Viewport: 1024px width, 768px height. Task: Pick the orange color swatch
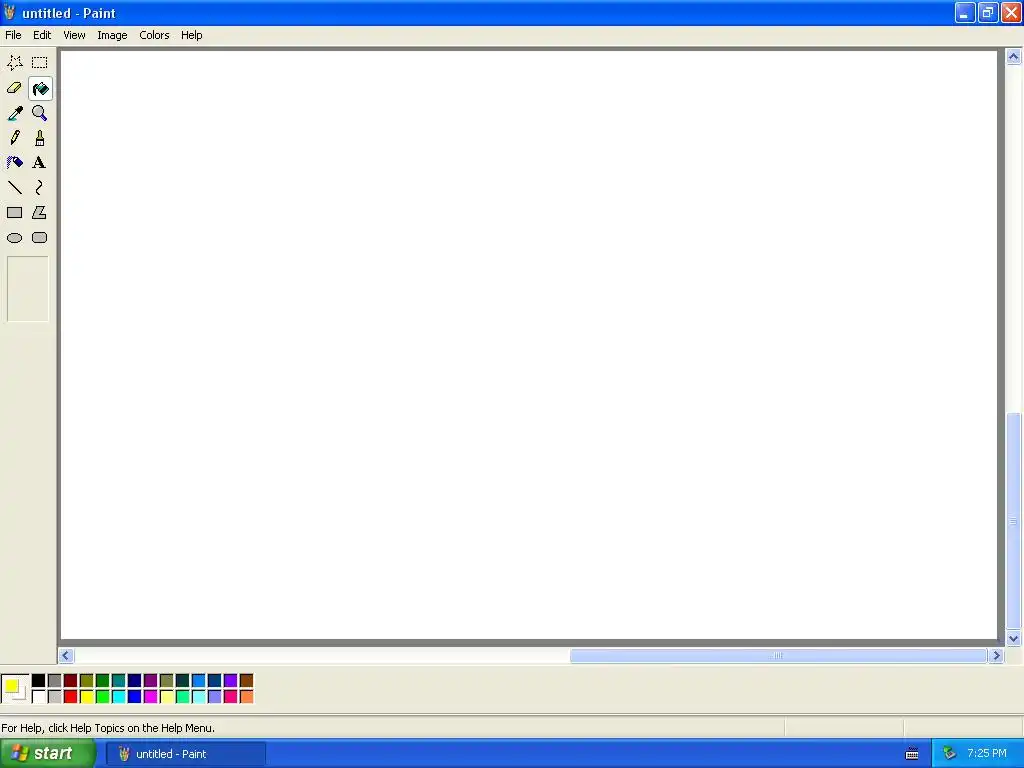click(246, 696)
